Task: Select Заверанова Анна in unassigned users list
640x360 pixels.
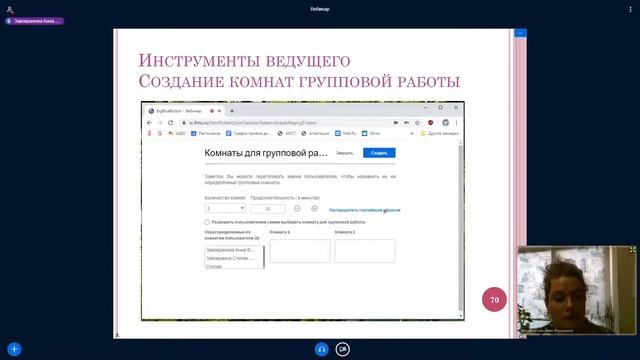Action: [x=231, y=250]
